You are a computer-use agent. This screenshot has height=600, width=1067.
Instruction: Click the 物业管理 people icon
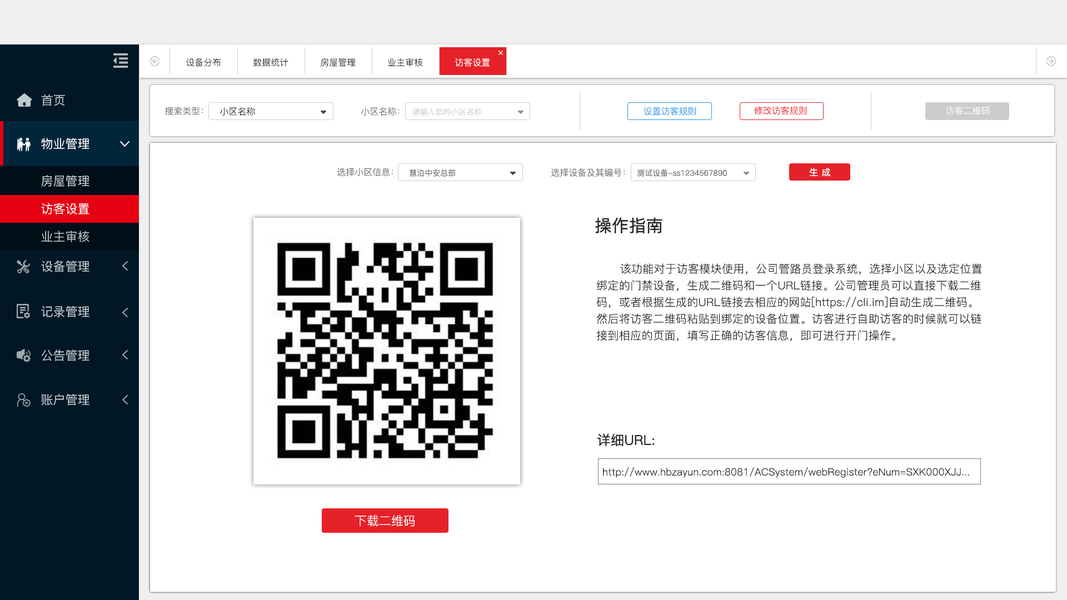coord(24,144)
